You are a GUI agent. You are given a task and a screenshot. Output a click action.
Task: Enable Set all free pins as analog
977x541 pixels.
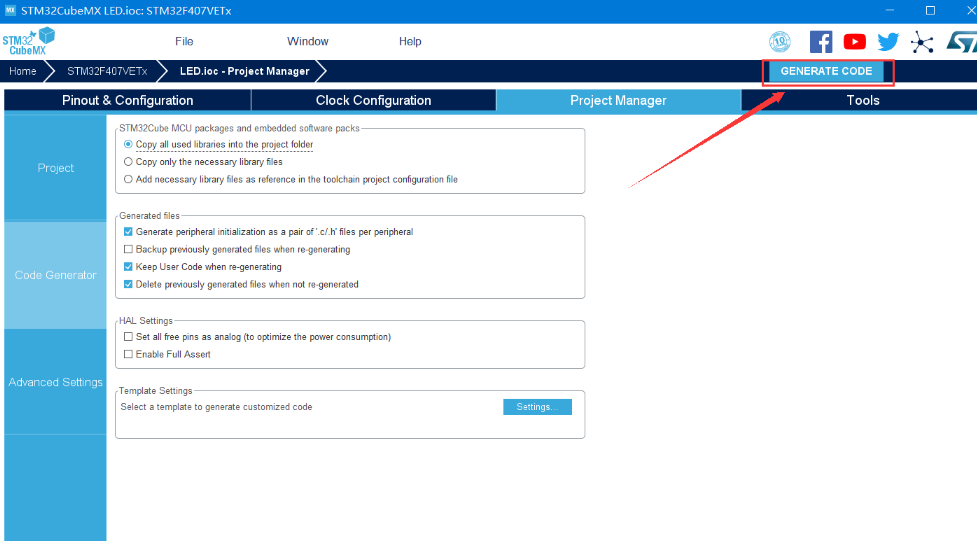pos(128,337)
